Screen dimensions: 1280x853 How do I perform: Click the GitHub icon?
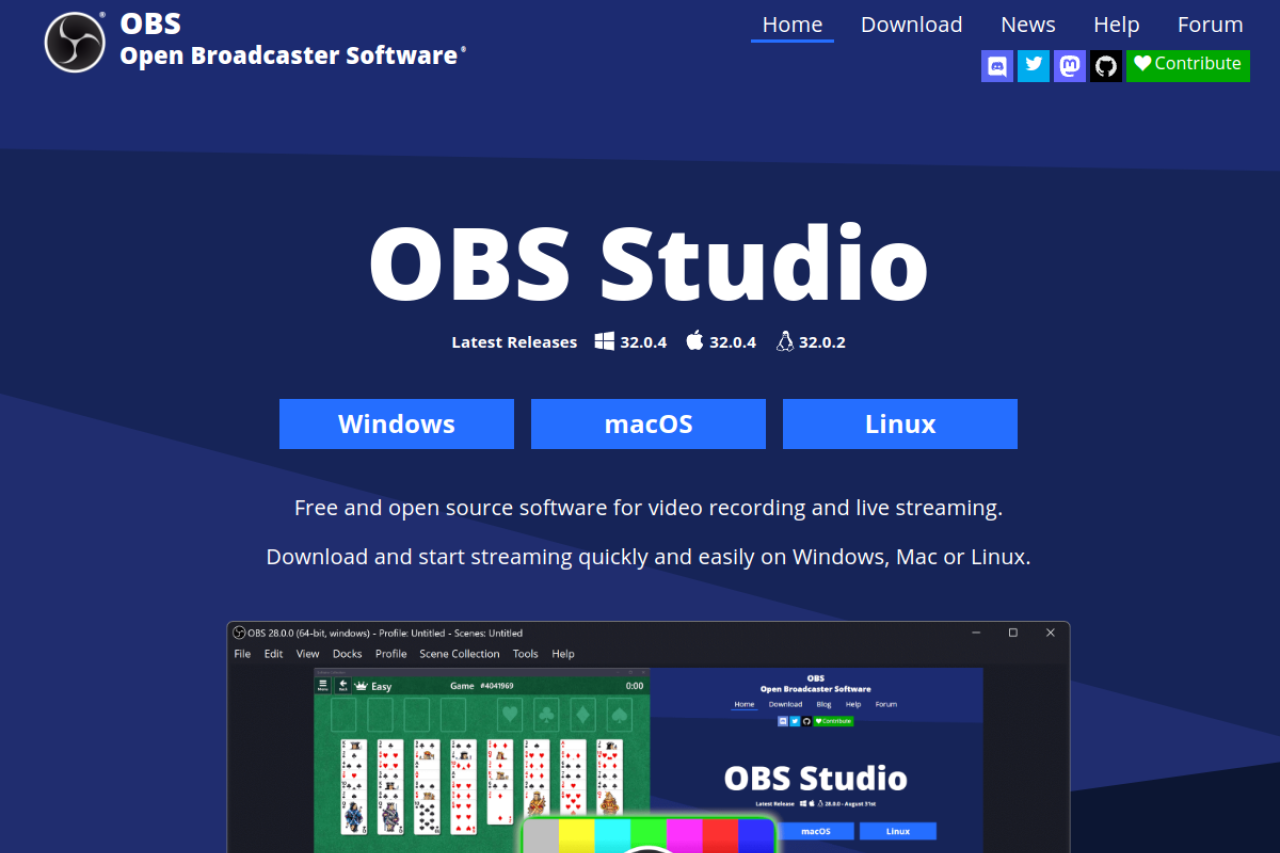click(x=1105, y=66)
